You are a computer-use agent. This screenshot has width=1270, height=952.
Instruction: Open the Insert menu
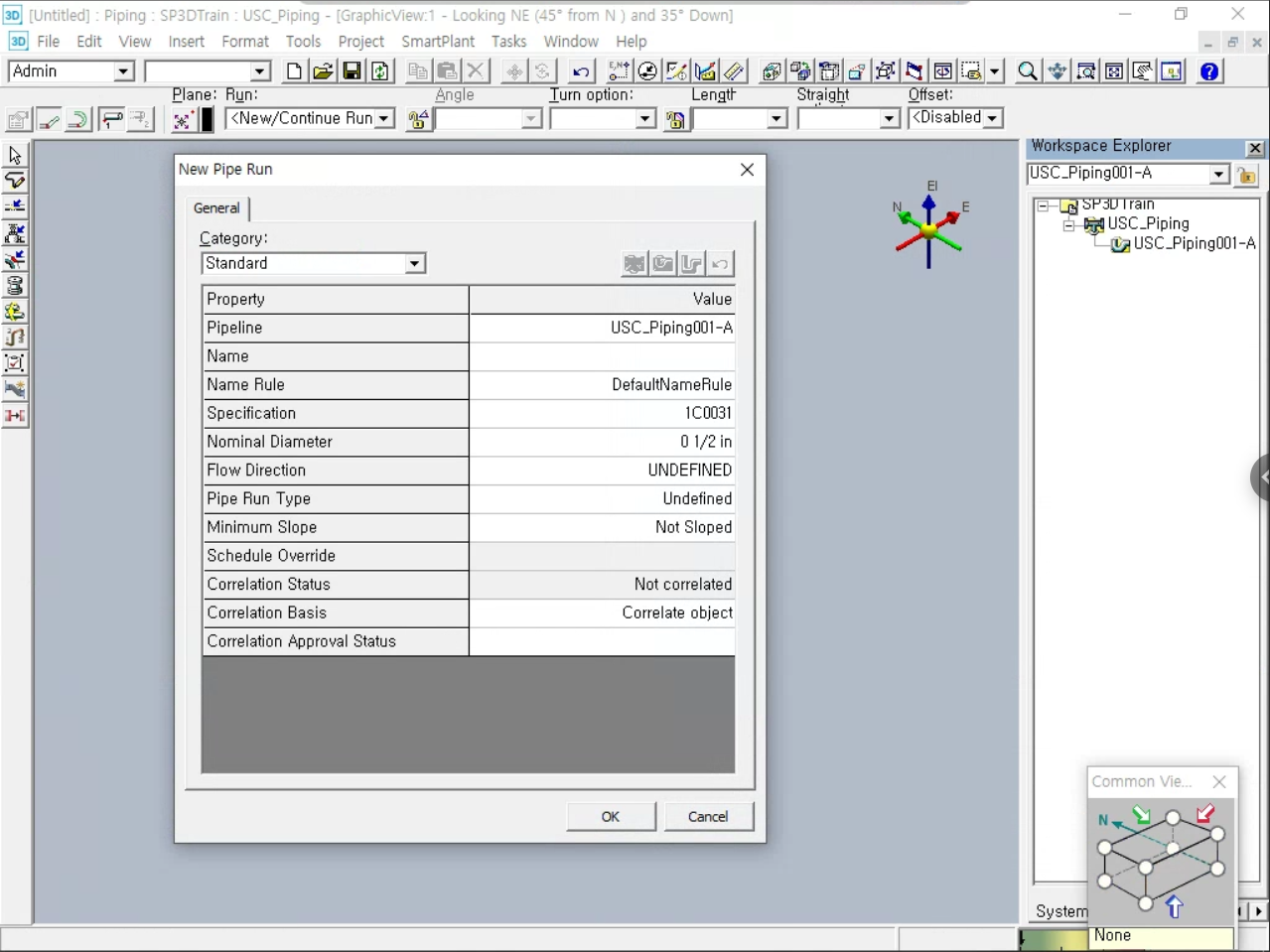[x=187, y=42]
